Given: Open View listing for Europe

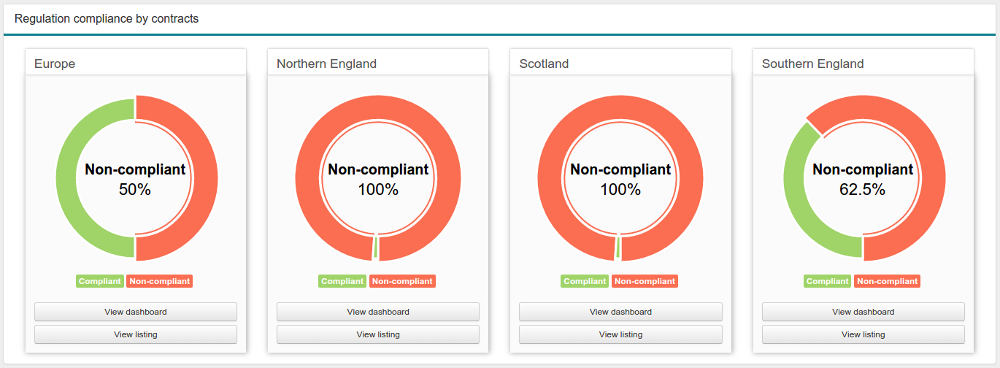Looking at the screenshot, I should tap(135, 334).
